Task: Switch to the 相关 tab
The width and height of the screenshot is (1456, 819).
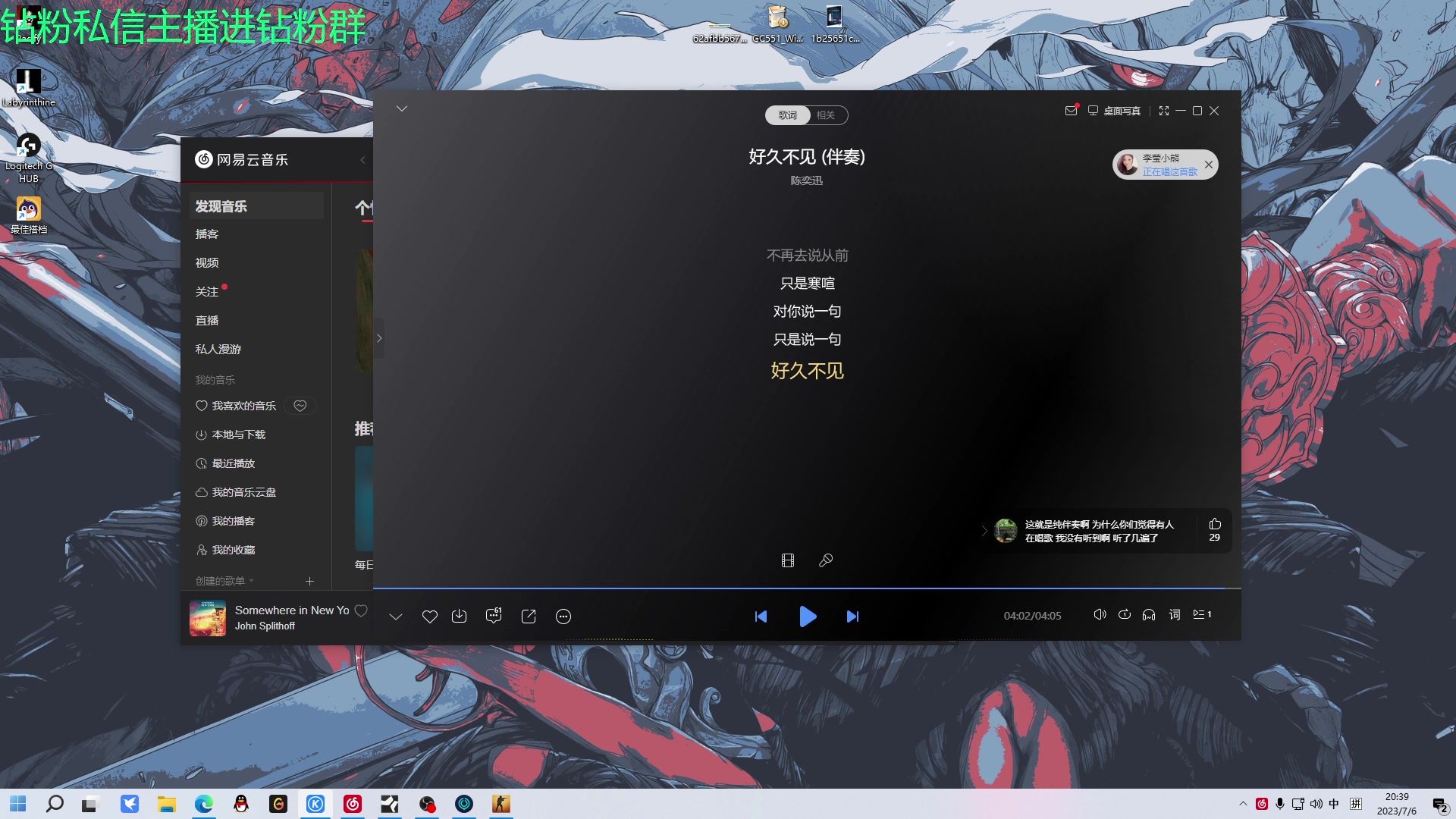Action: coord(827,115)
